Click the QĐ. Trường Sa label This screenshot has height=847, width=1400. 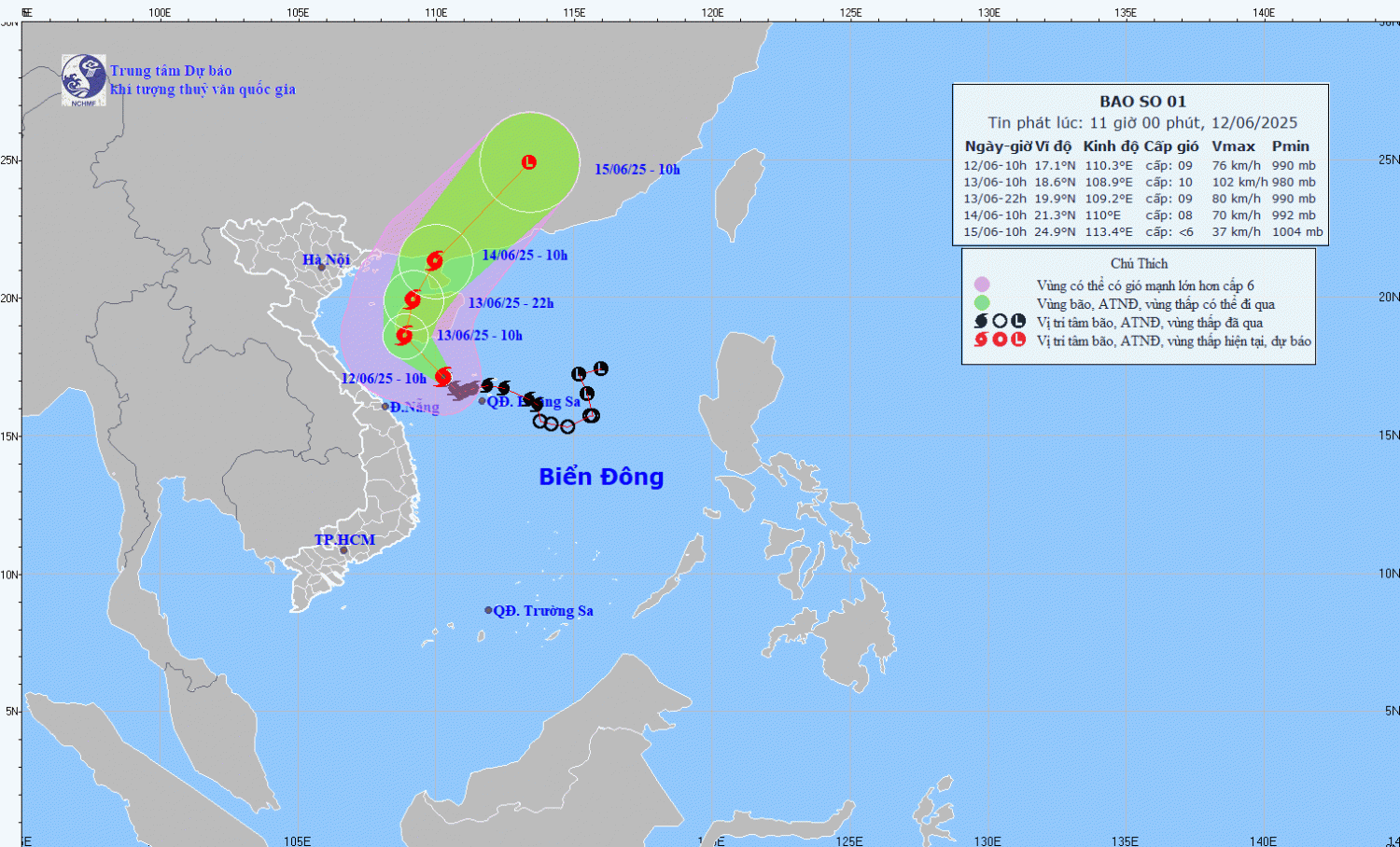point(543,611)
